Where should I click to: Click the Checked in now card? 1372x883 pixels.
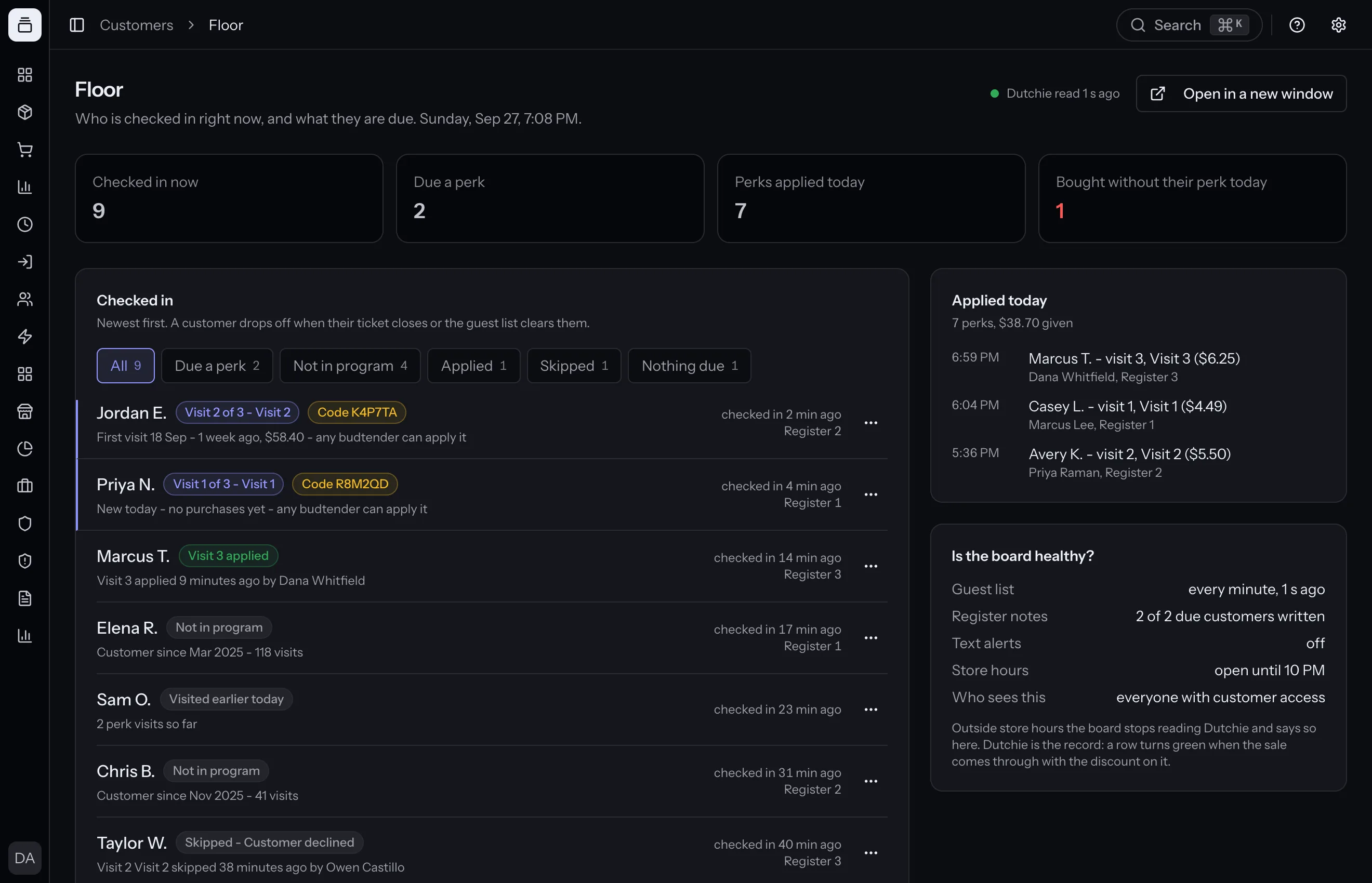(x=229, y=198)
